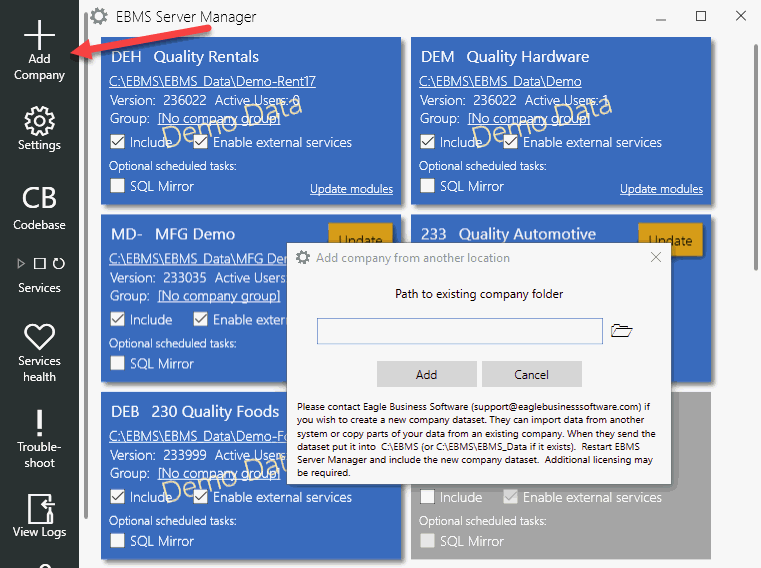Browse for folder using the folder icon
The height and width of the screenshot is (568, 761).
coord(621,331)
